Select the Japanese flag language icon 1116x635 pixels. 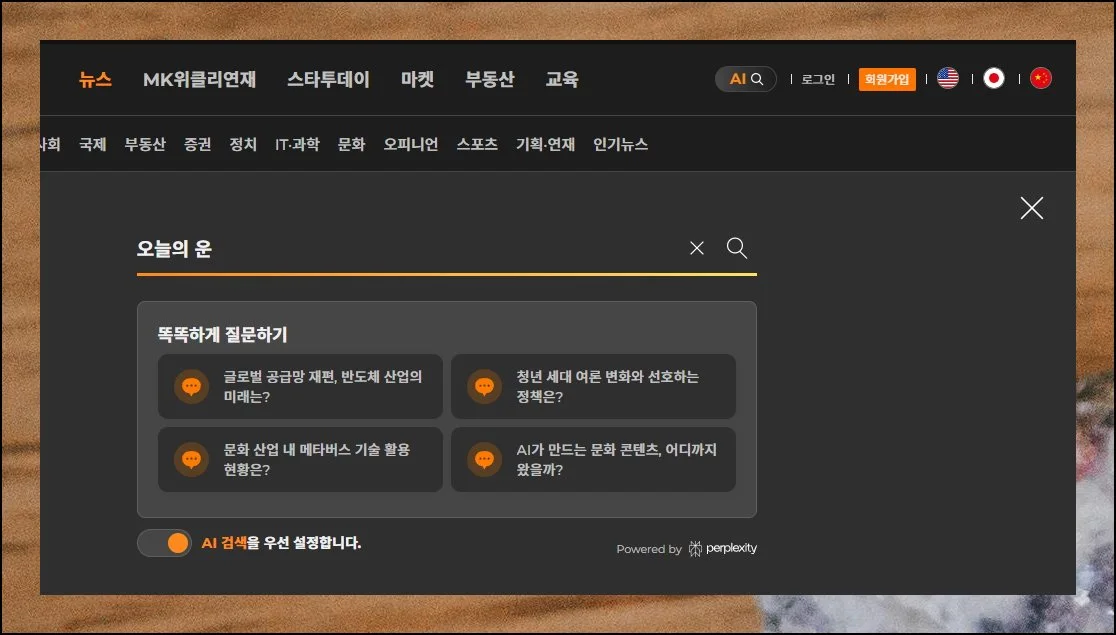[x=994, y=79]
